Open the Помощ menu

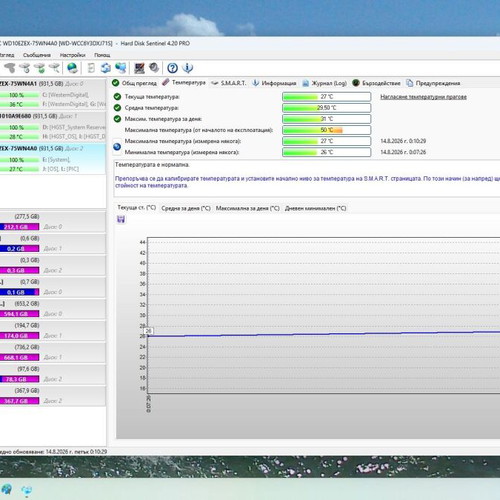pyautogui.click(x=102, y=55)
